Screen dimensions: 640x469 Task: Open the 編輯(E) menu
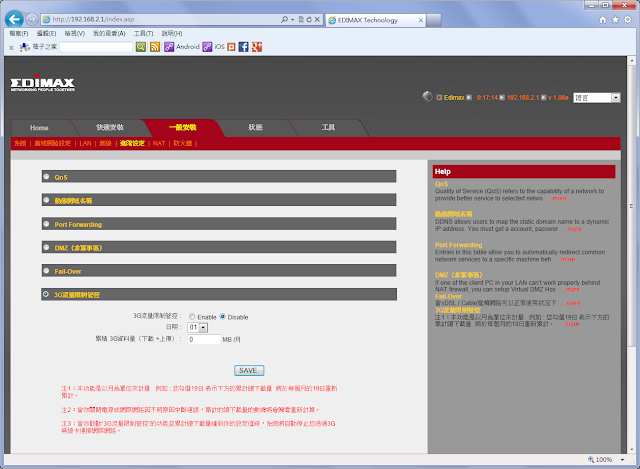pos(46,33)
